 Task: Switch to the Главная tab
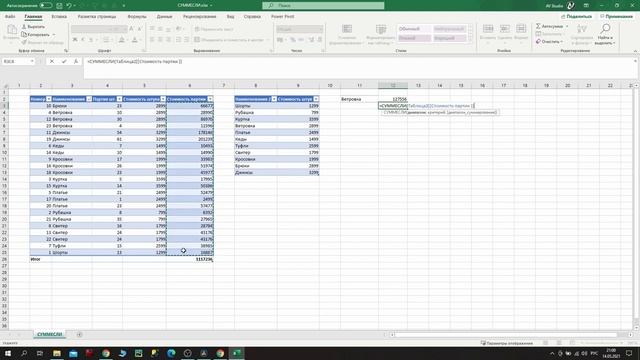click(x=33, y=16)
